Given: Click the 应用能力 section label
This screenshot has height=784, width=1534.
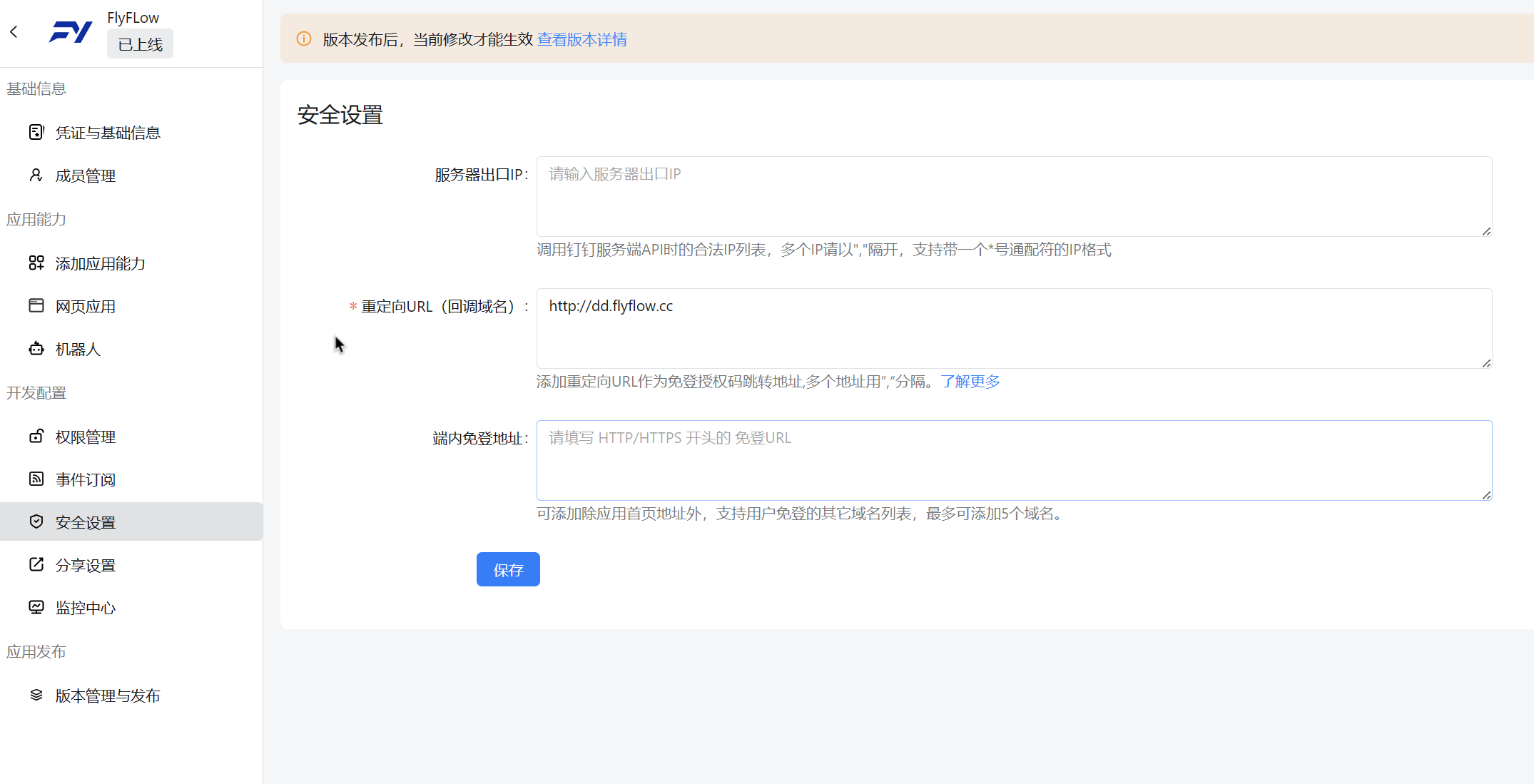Looking at the screenshot, I should (36, 220).
